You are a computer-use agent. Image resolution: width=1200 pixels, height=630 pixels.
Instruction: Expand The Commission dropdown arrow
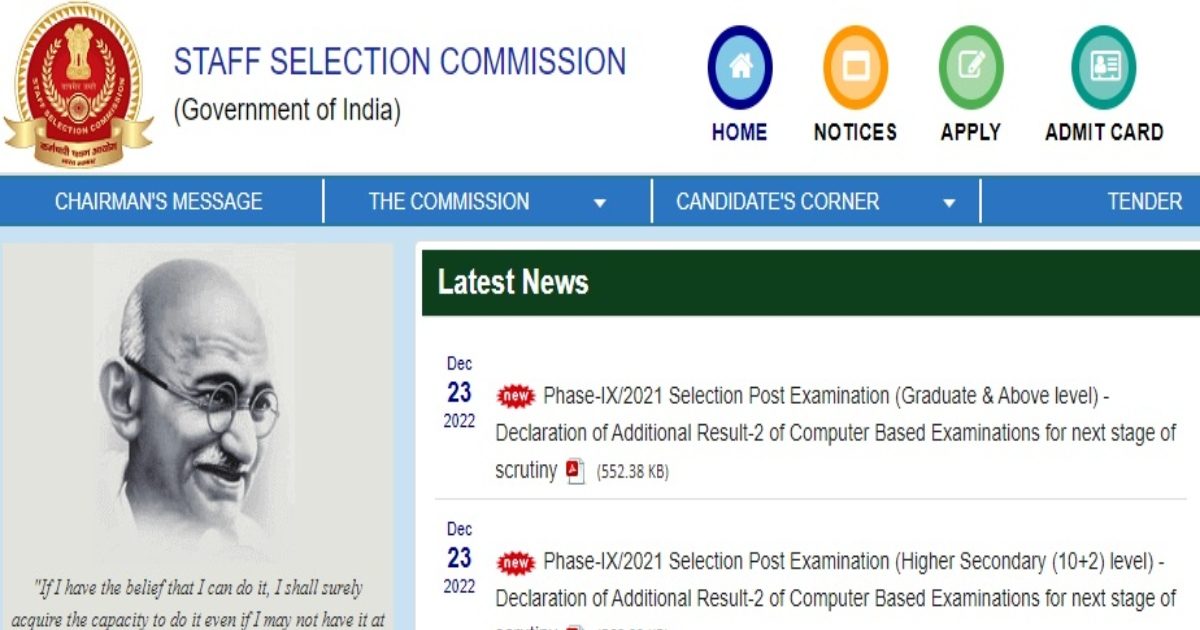(600, 203)
